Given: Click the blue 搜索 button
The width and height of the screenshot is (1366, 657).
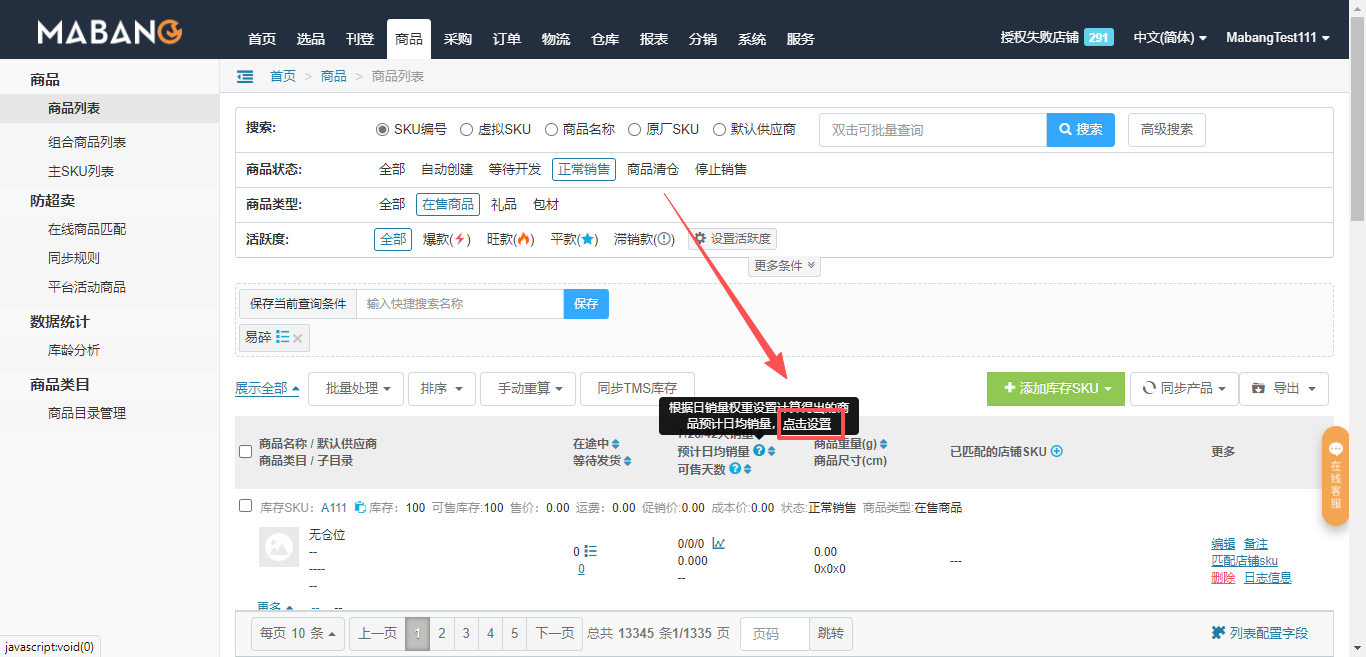Looking at the screenshot, I should coord(1080,129).
